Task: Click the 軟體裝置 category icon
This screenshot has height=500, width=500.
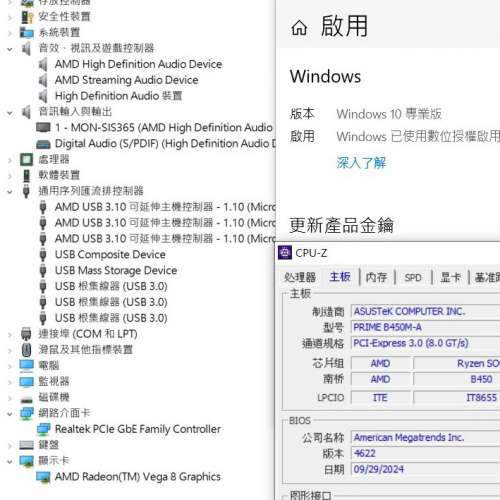Action: pyautogui.click(x=26, y=175)
